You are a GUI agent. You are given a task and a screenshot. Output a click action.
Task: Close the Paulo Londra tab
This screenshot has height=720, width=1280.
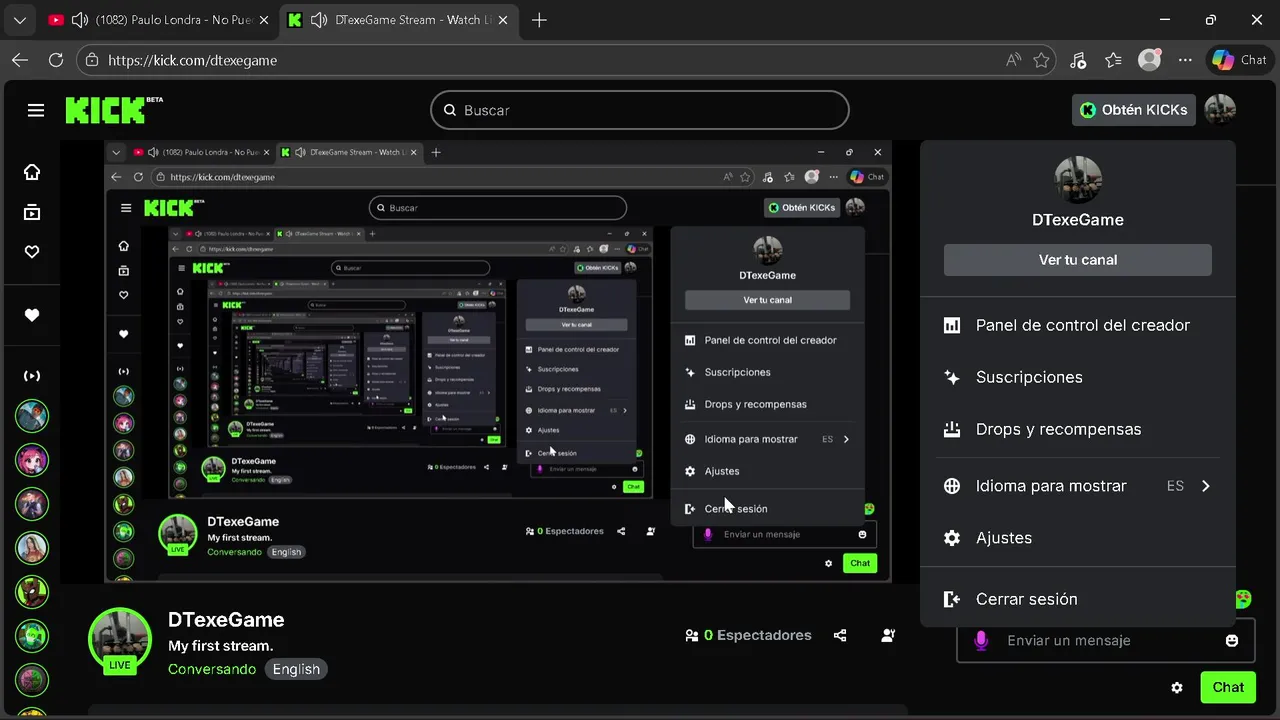[x=264, y=20]
